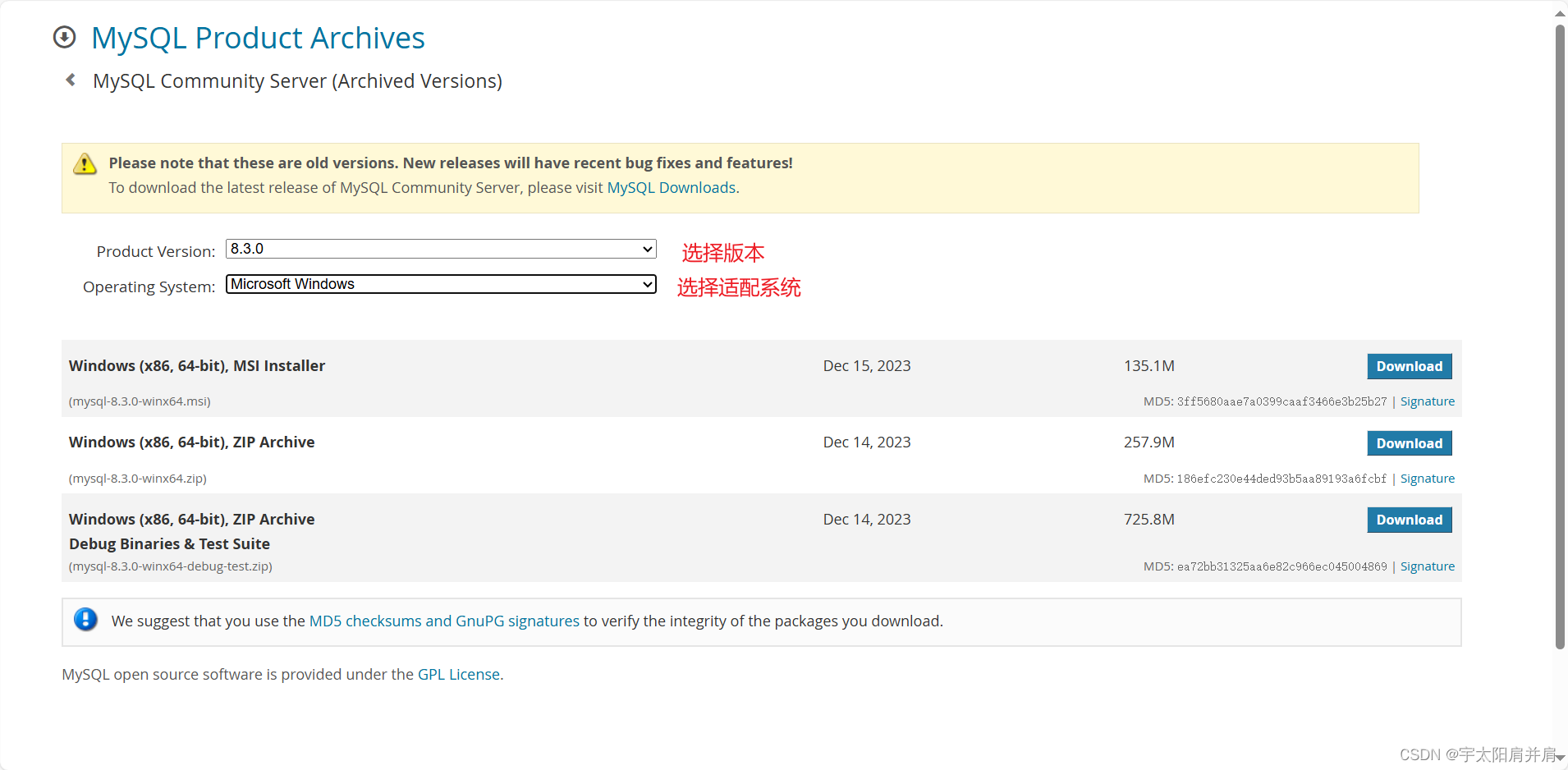Download the Debug Binaries & Test Suite
The height and width of the screenshot is (770, 1568).
(x=1410, y=520)
